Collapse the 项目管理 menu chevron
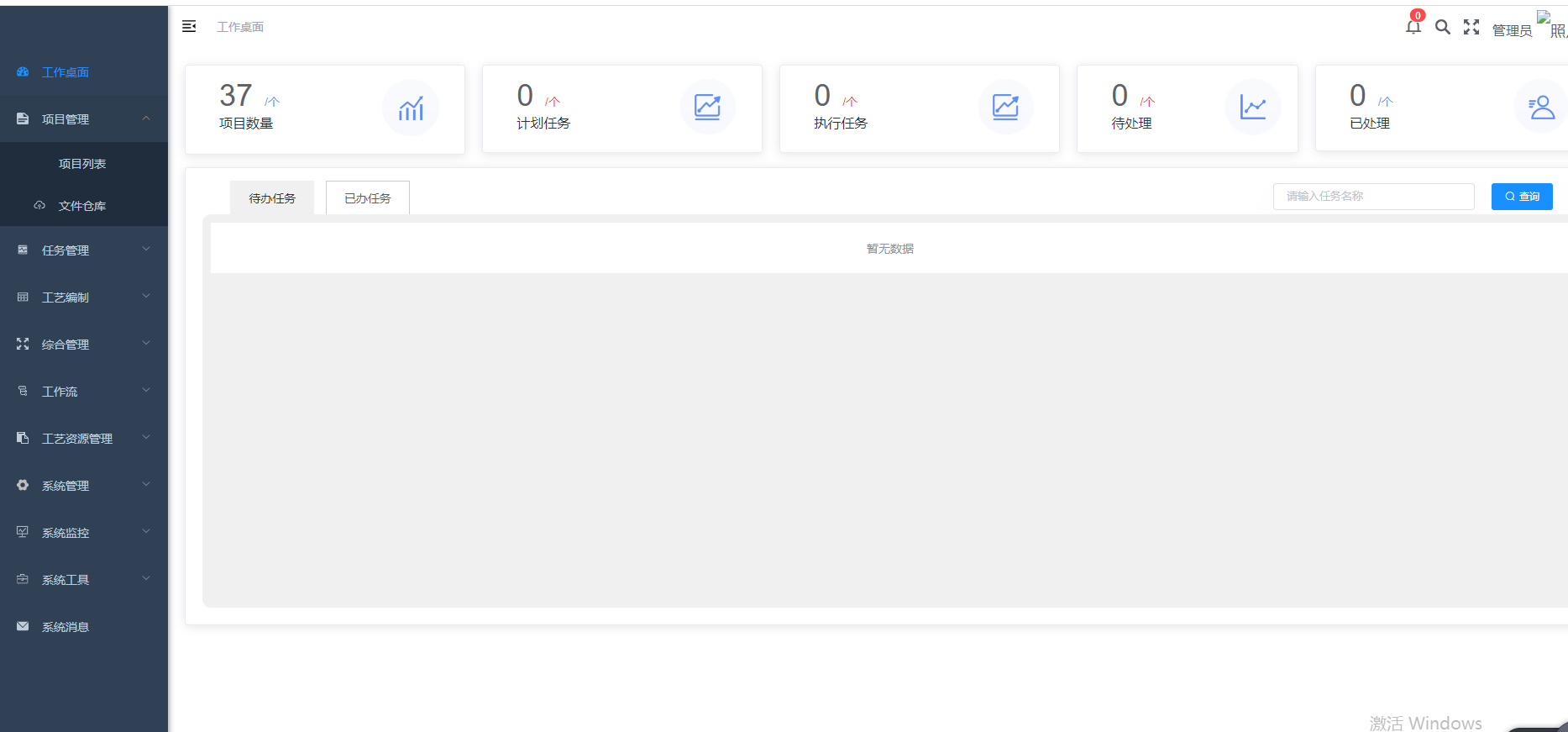1568x732 pixels. pyautogui.click(x=146, y=118)
